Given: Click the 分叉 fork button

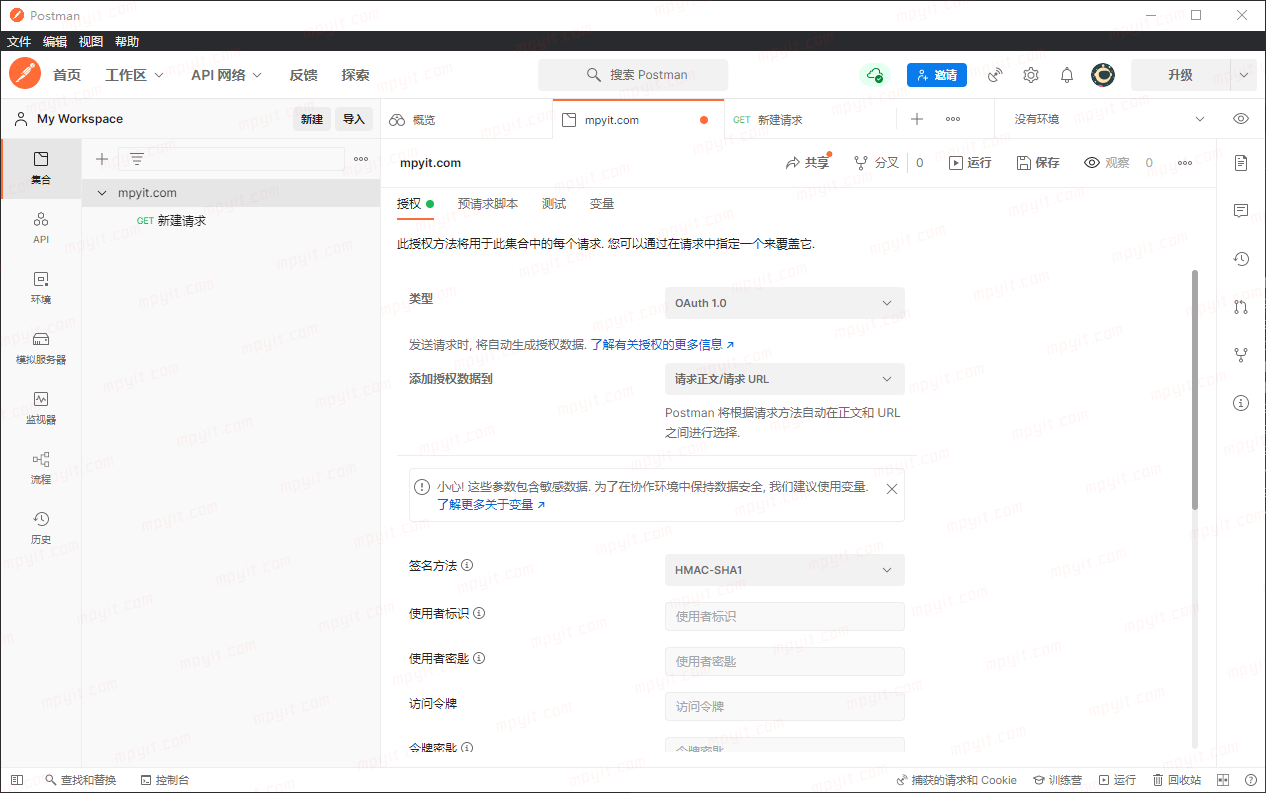Looking at the screenshot, I should [x=877, y=163].
